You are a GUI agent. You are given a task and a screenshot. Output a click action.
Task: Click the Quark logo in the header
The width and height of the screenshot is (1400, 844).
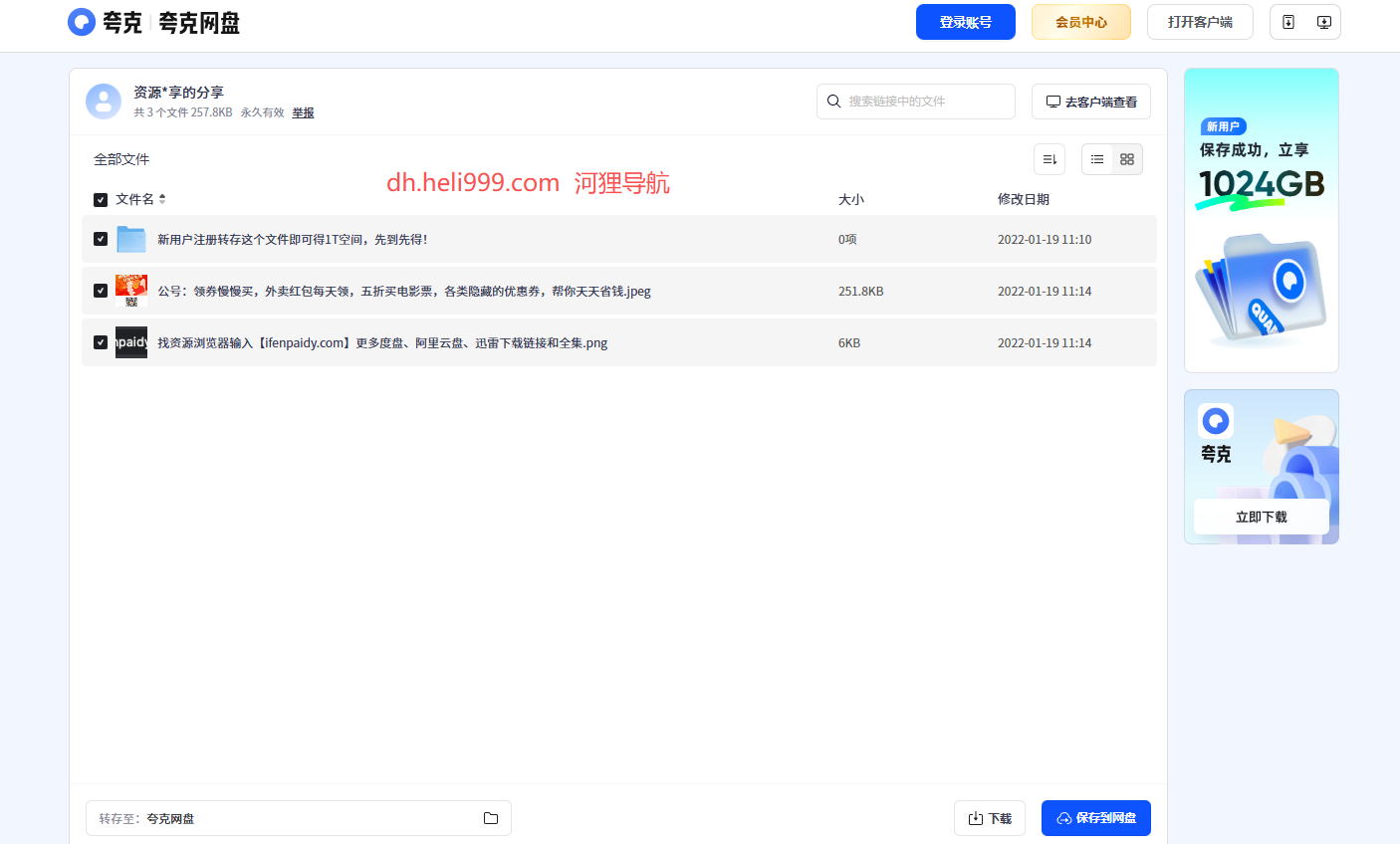(x=81, y=21)
